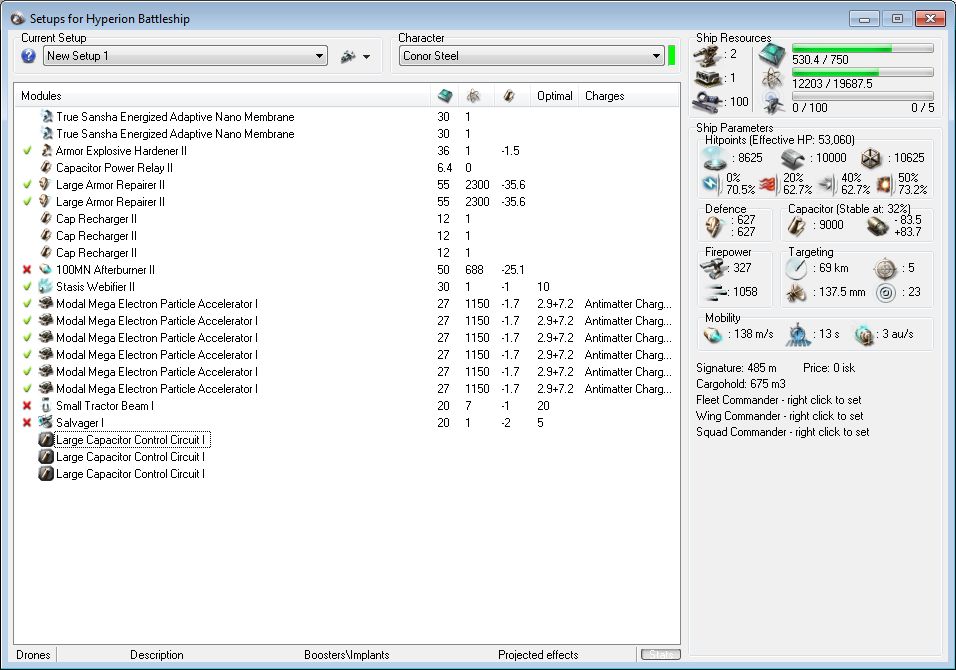
Task: Click the Small Tractor Beam I icon
Action: 46,405
